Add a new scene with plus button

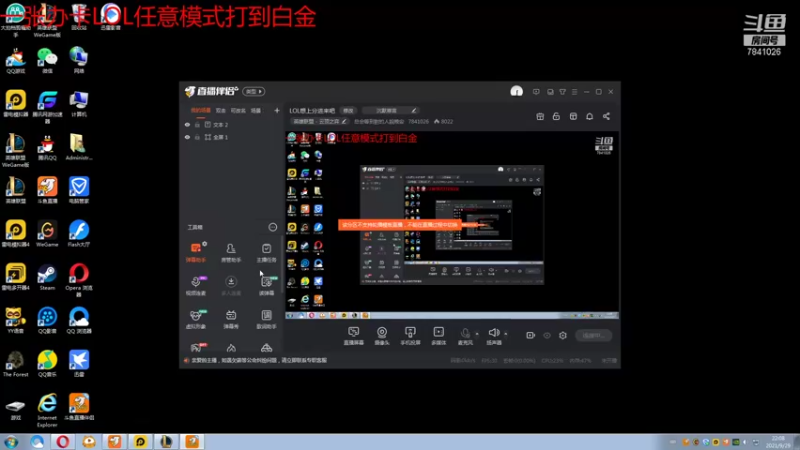point(277,110)
